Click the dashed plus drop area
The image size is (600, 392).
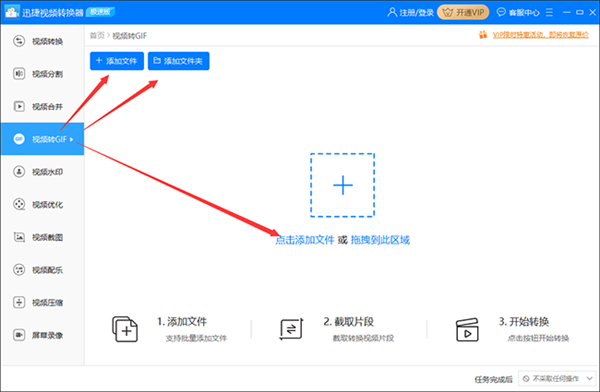[x=342, y=185]
